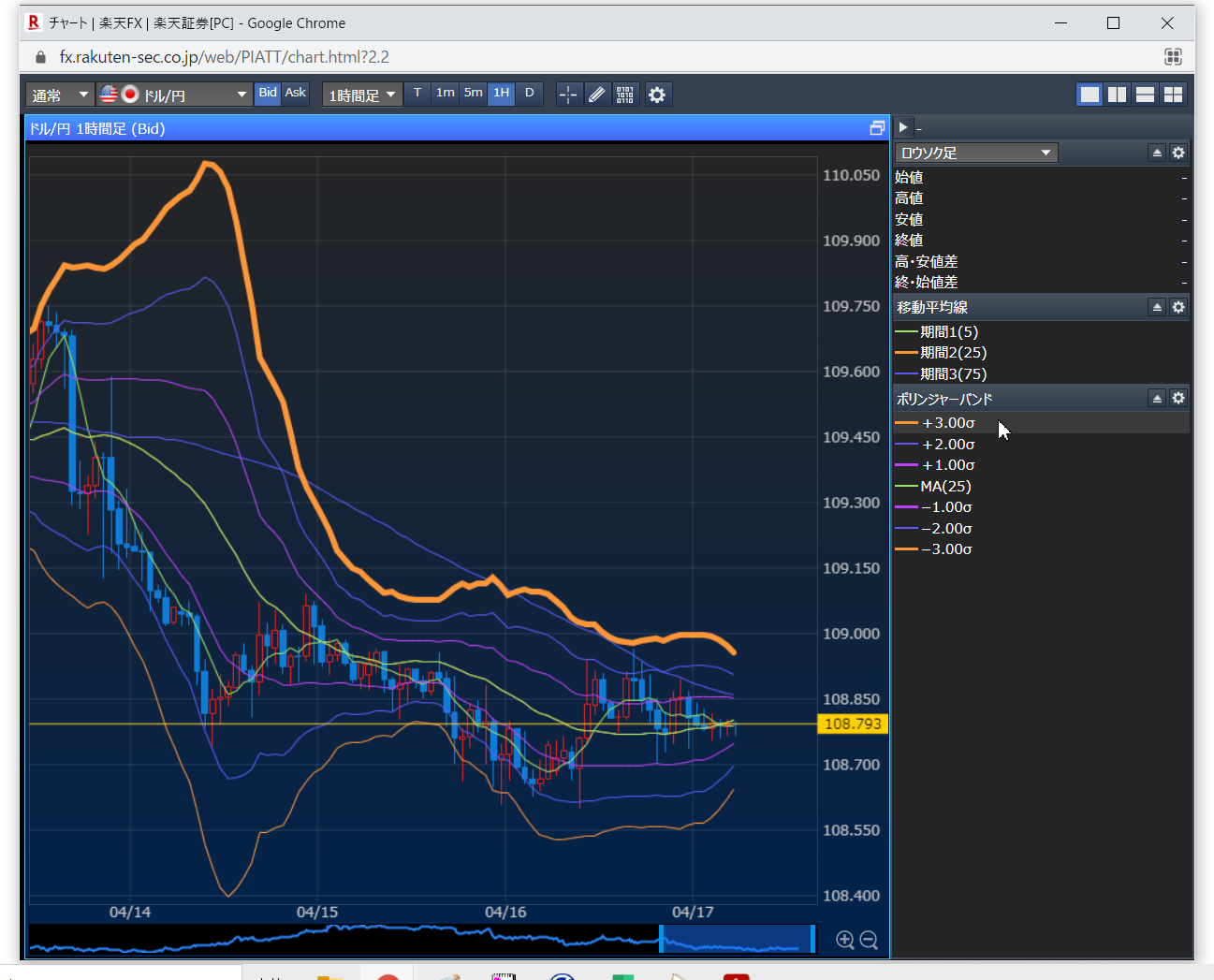The image size is (1214, 980).
Task: Select +1.00σ band entry
Action: point(1041,465)
